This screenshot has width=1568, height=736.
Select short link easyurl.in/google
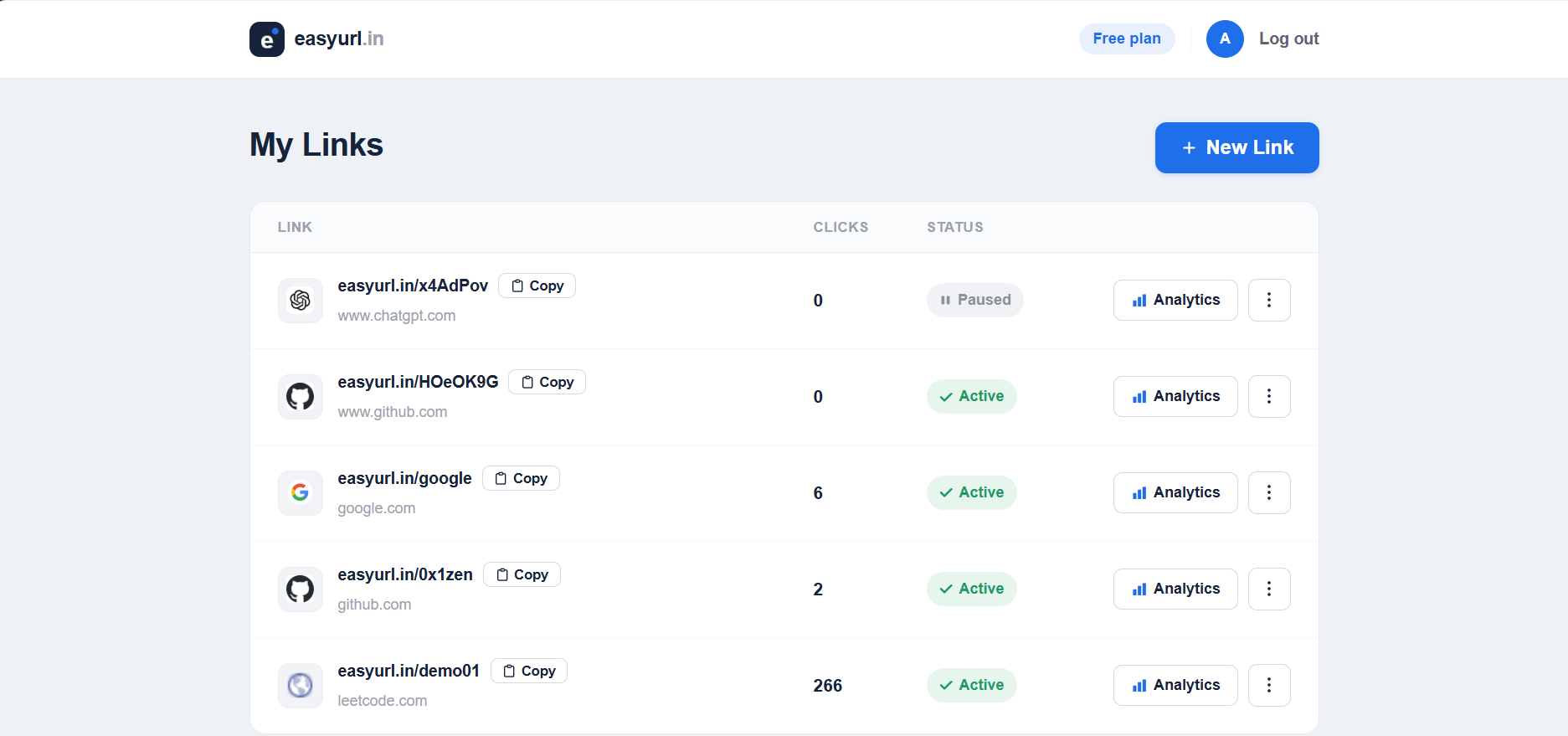404,478
